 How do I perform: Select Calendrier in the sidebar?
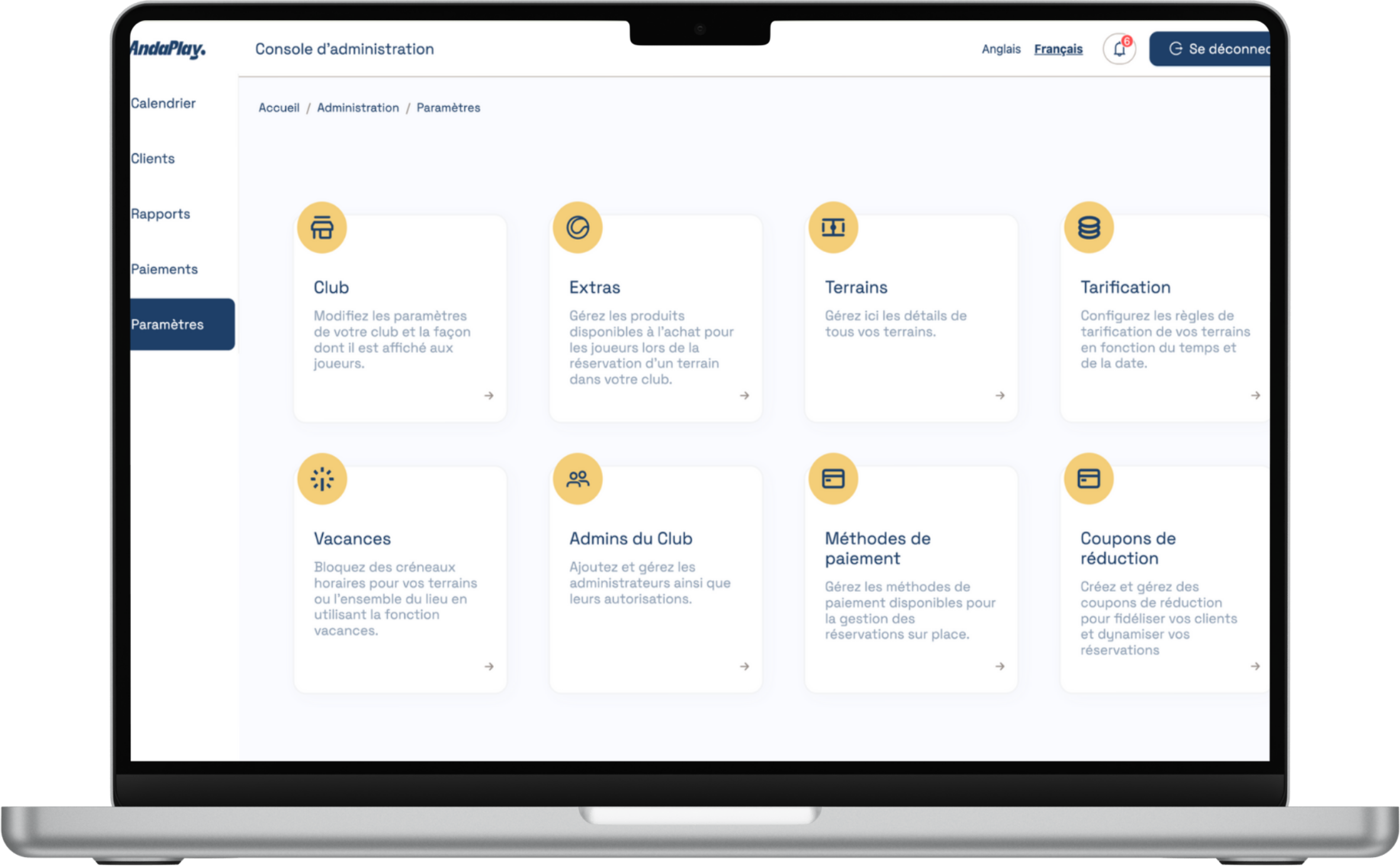click(163, 102)
